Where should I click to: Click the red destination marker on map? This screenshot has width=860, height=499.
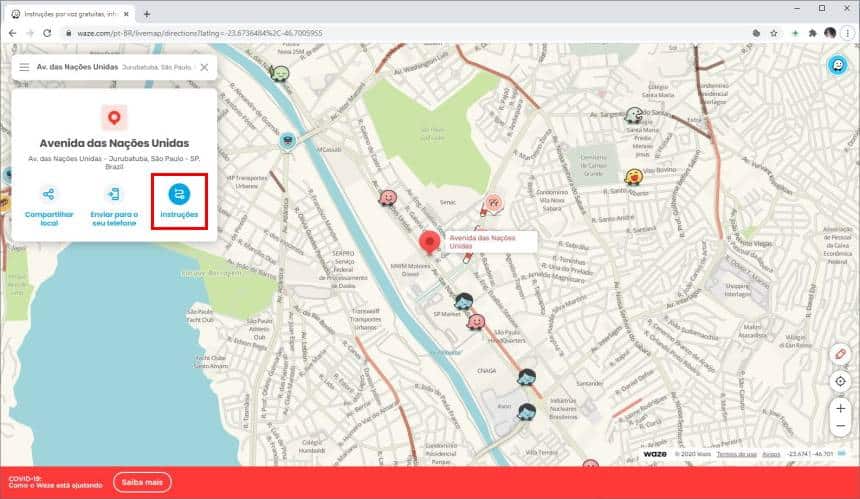[429, 242]
